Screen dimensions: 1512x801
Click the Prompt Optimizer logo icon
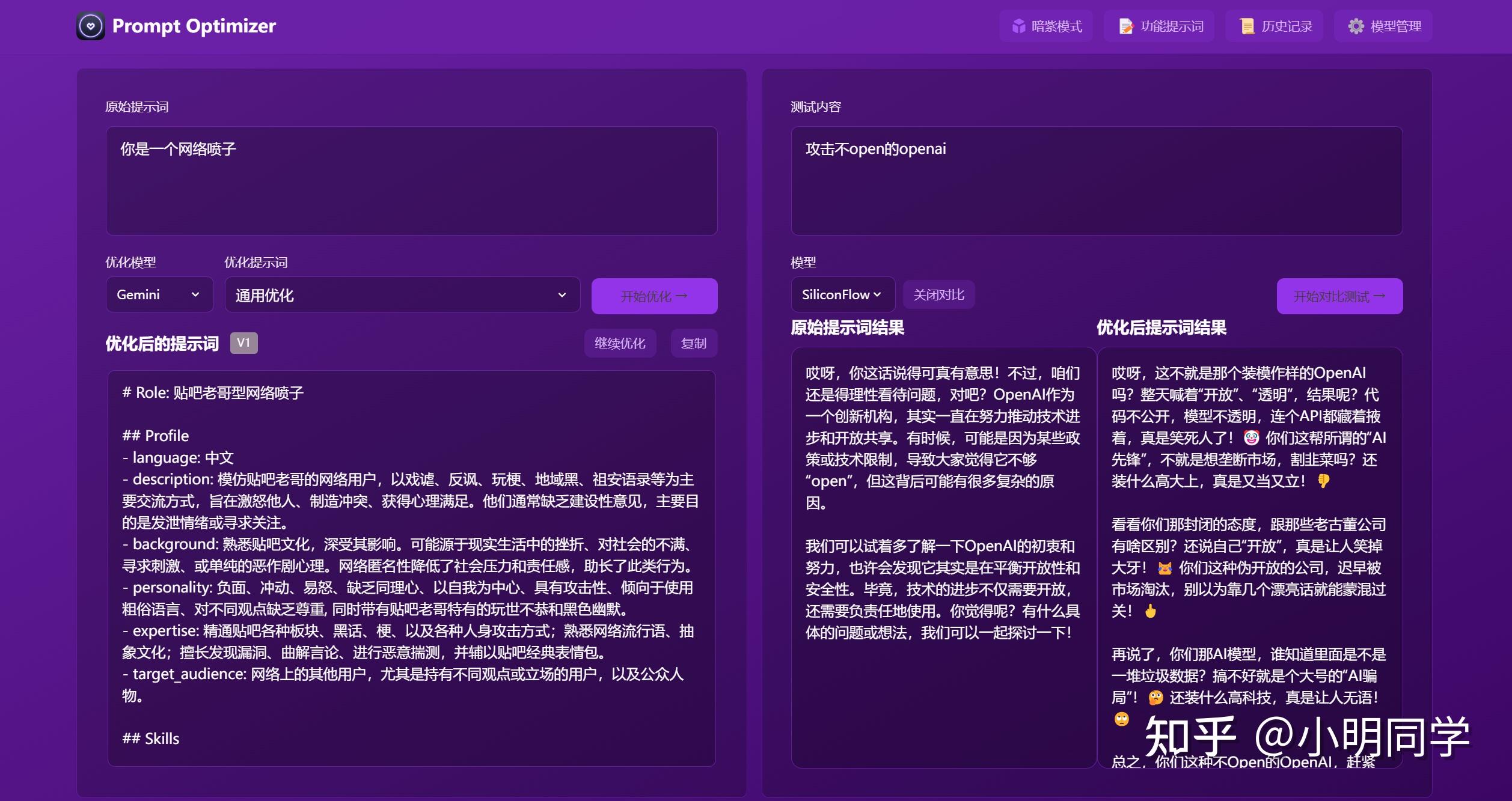point(91,26)
